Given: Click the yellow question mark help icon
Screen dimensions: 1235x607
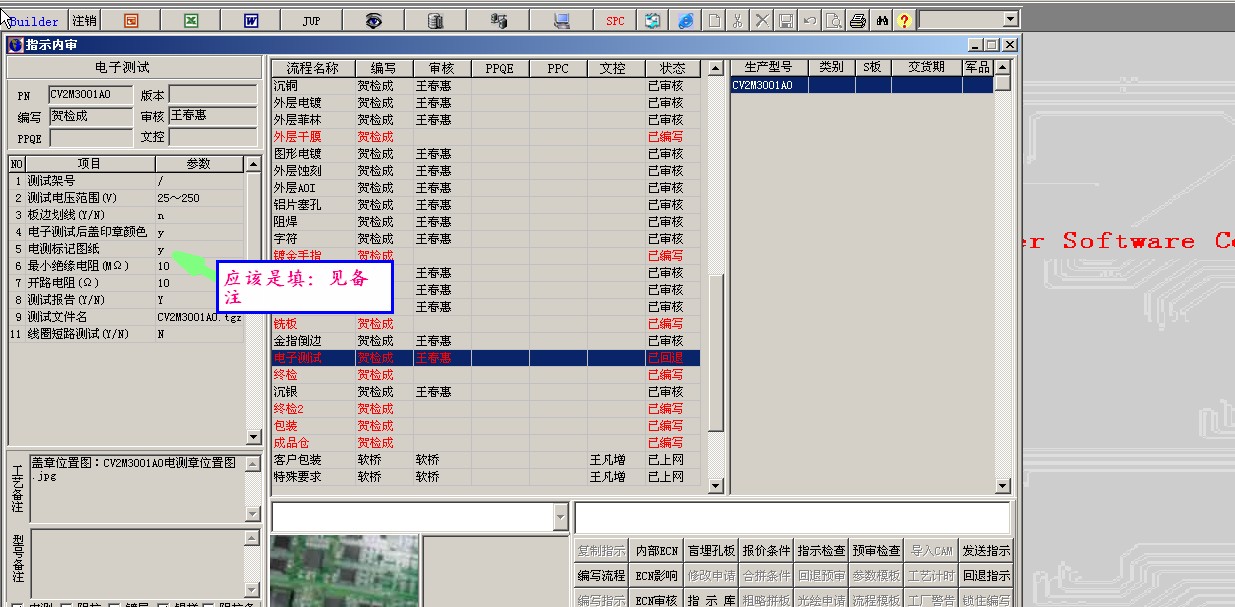Looking at the screenshot, I should [x=905, y=20].
